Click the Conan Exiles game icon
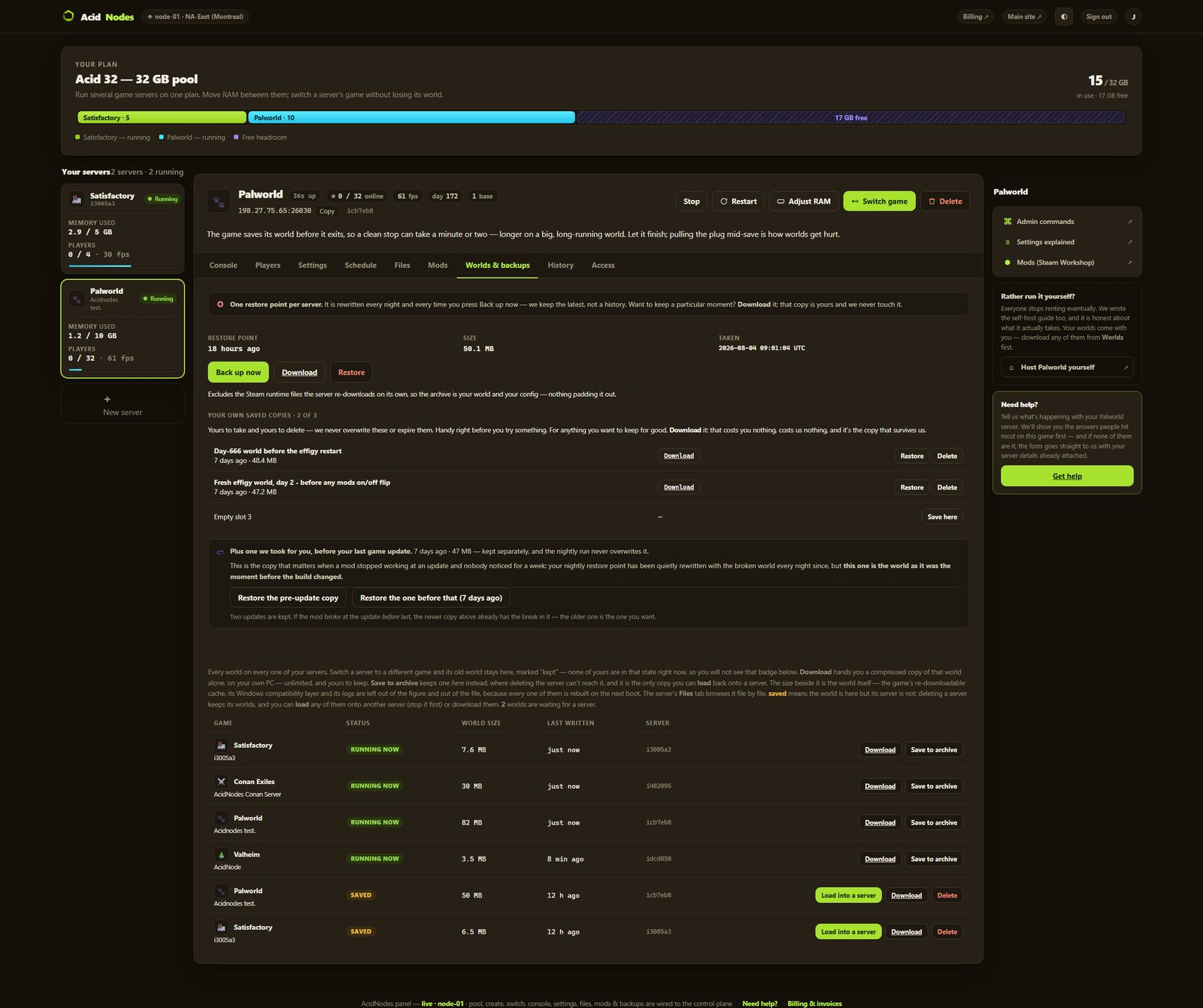Screen dimensions: 1203x1008 pyautogui.click(x=221, y=782)
